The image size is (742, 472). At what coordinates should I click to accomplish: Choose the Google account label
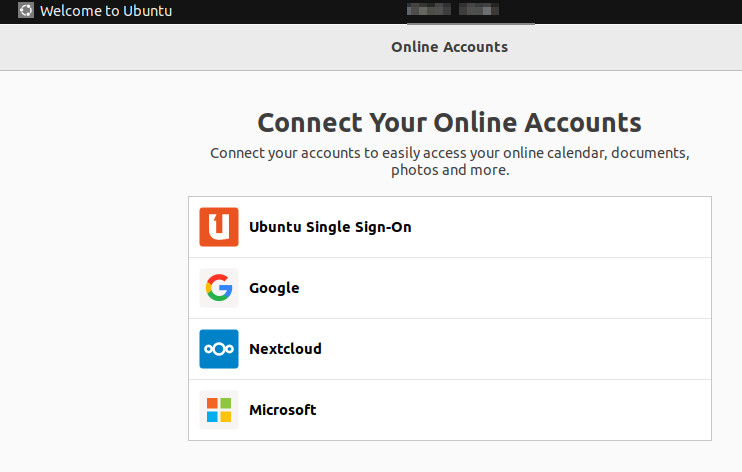click(x=274, y=288)
